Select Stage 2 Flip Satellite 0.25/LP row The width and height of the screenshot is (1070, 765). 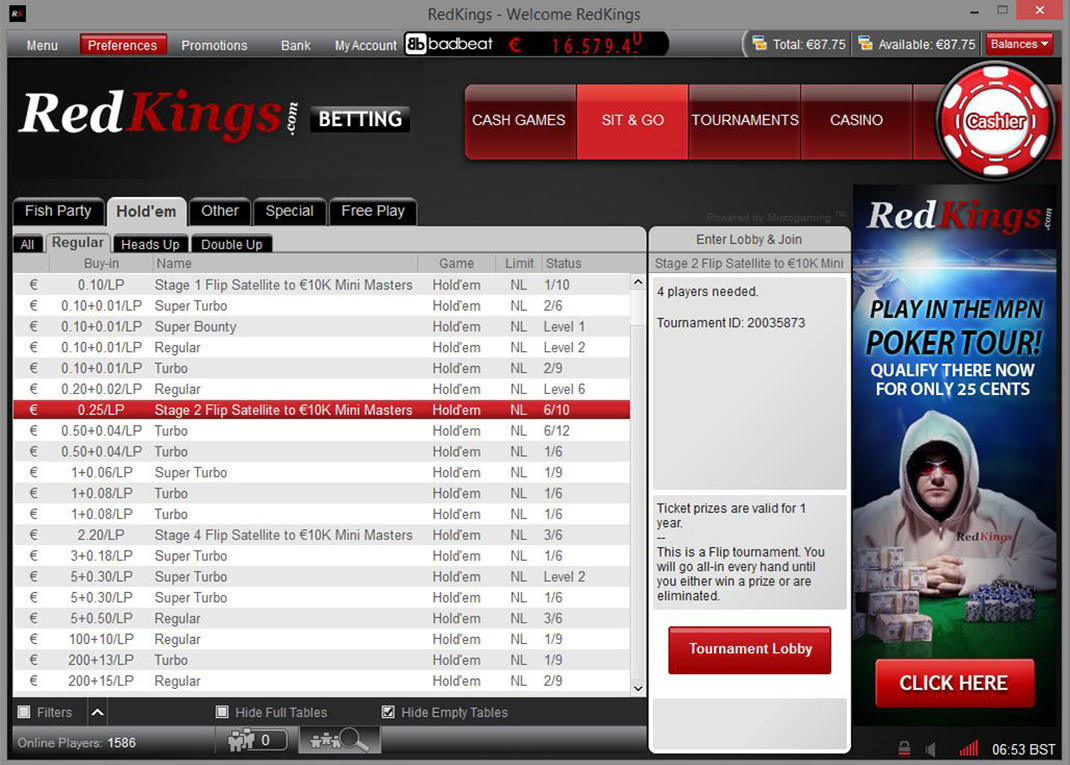[321, 409]
